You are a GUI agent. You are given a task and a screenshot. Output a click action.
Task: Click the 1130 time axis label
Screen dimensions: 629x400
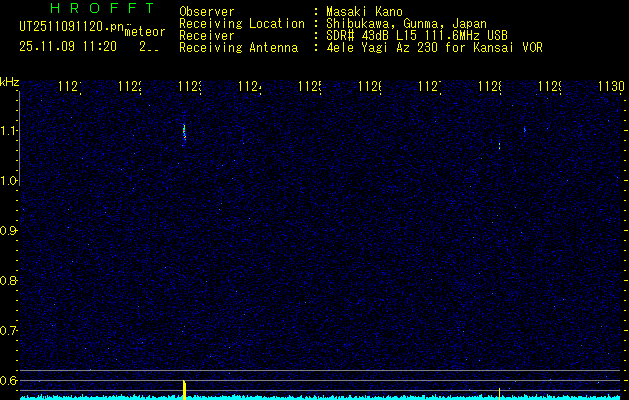611,86
